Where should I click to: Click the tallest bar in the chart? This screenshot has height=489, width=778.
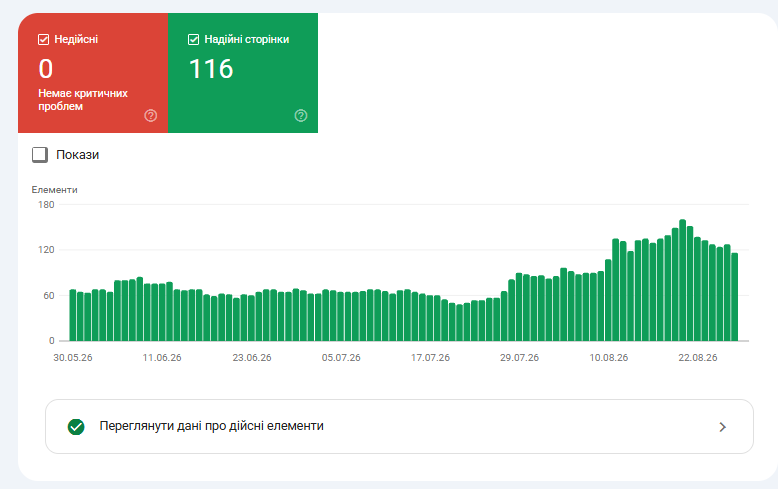coord(683,280)
